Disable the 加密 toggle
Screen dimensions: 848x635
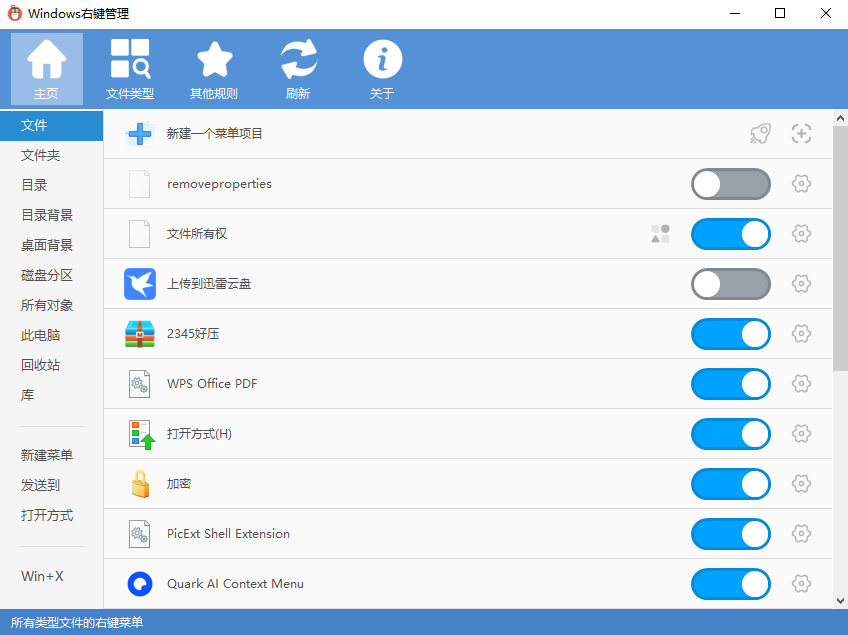coord(731,484)
